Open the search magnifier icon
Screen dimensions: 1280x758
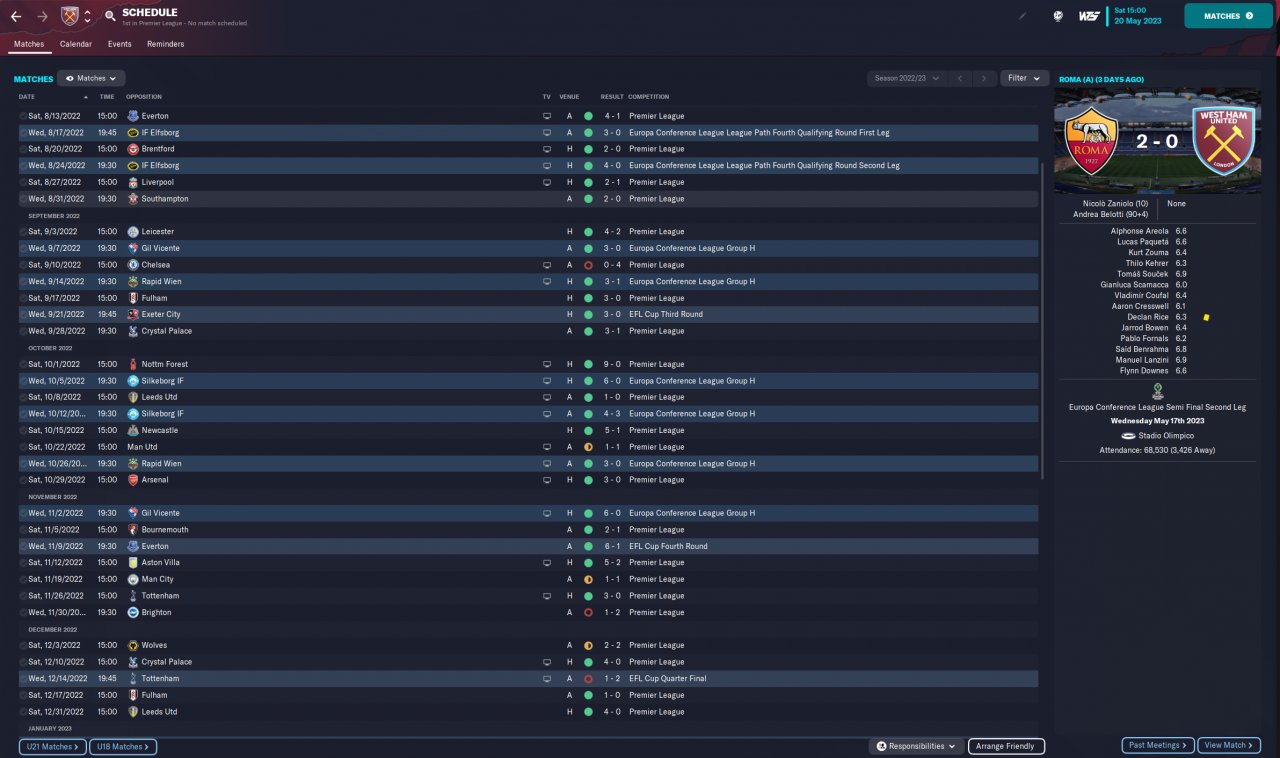[x=110, y=16]
